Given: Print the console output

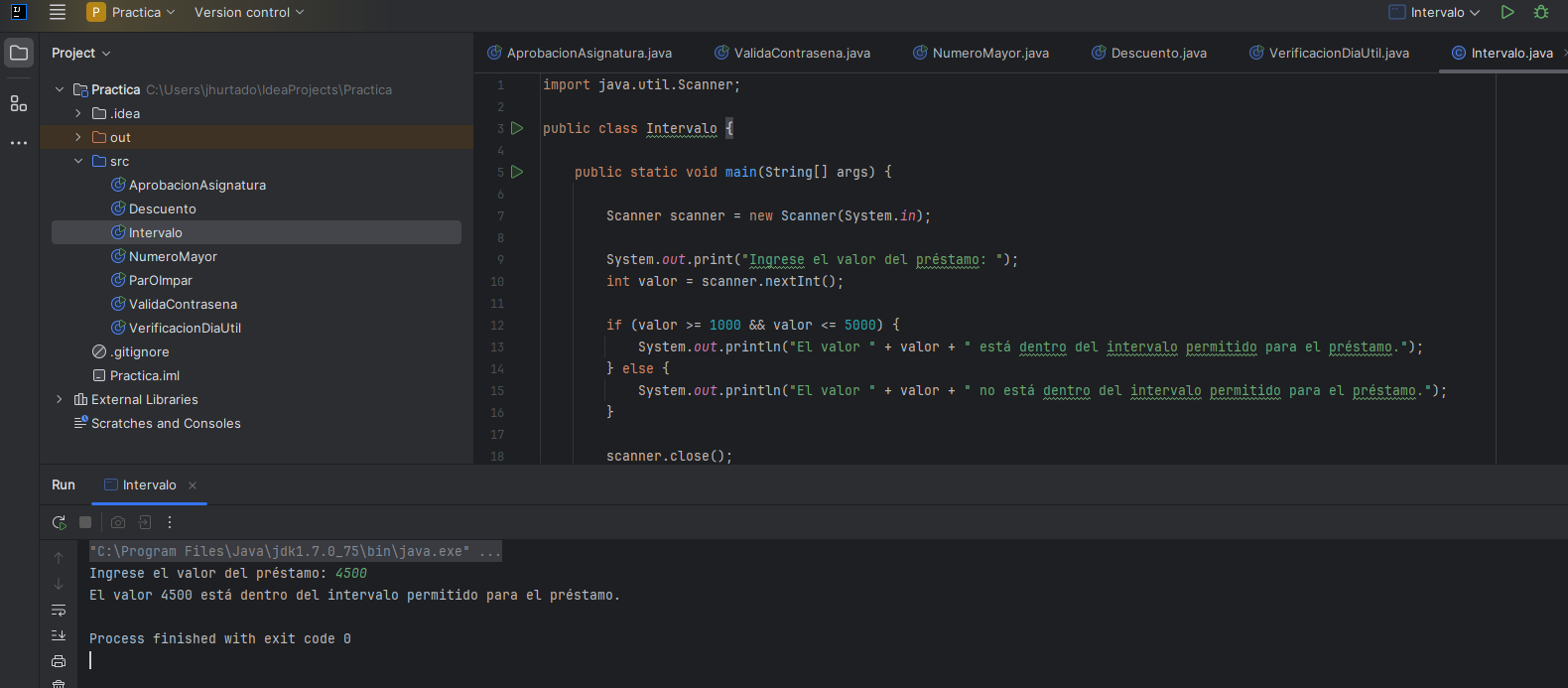Looking at the screenshot, I should coord(59,661).
